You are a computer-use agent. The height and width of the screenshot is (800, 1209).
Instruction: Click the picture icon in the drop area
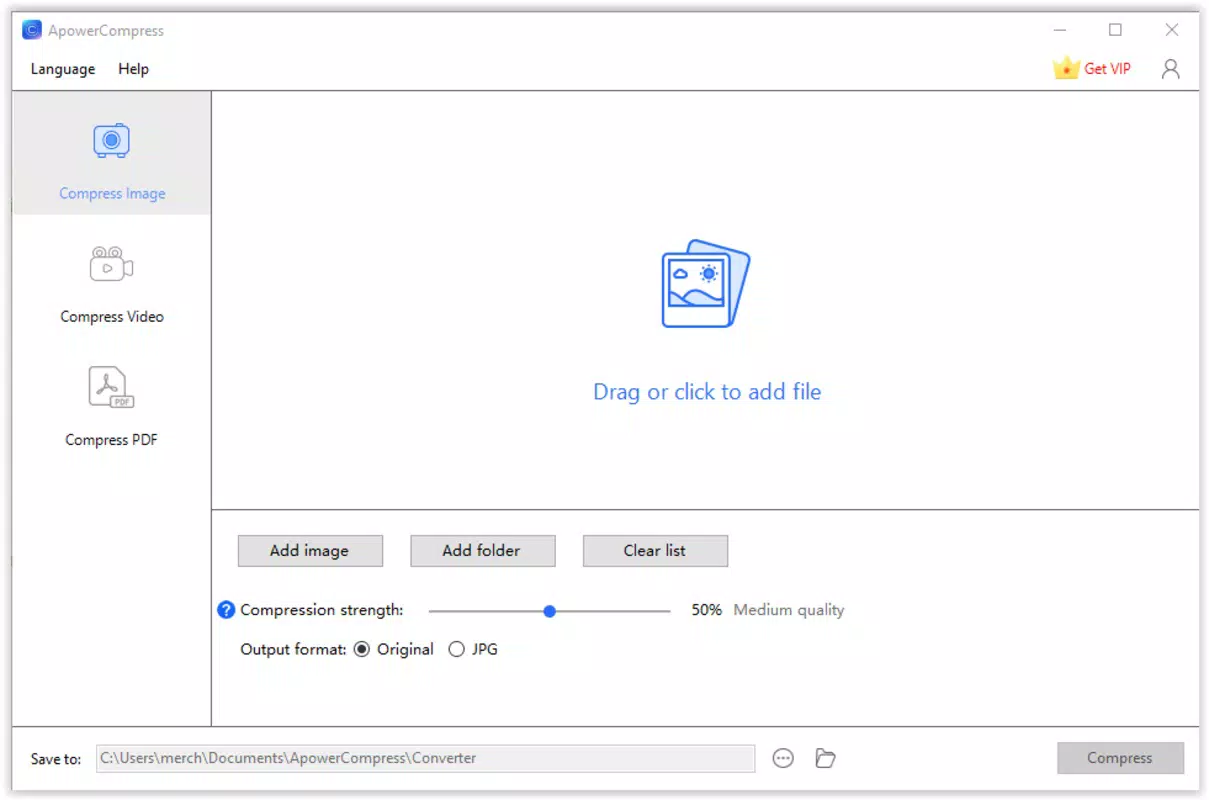(706, 283)
